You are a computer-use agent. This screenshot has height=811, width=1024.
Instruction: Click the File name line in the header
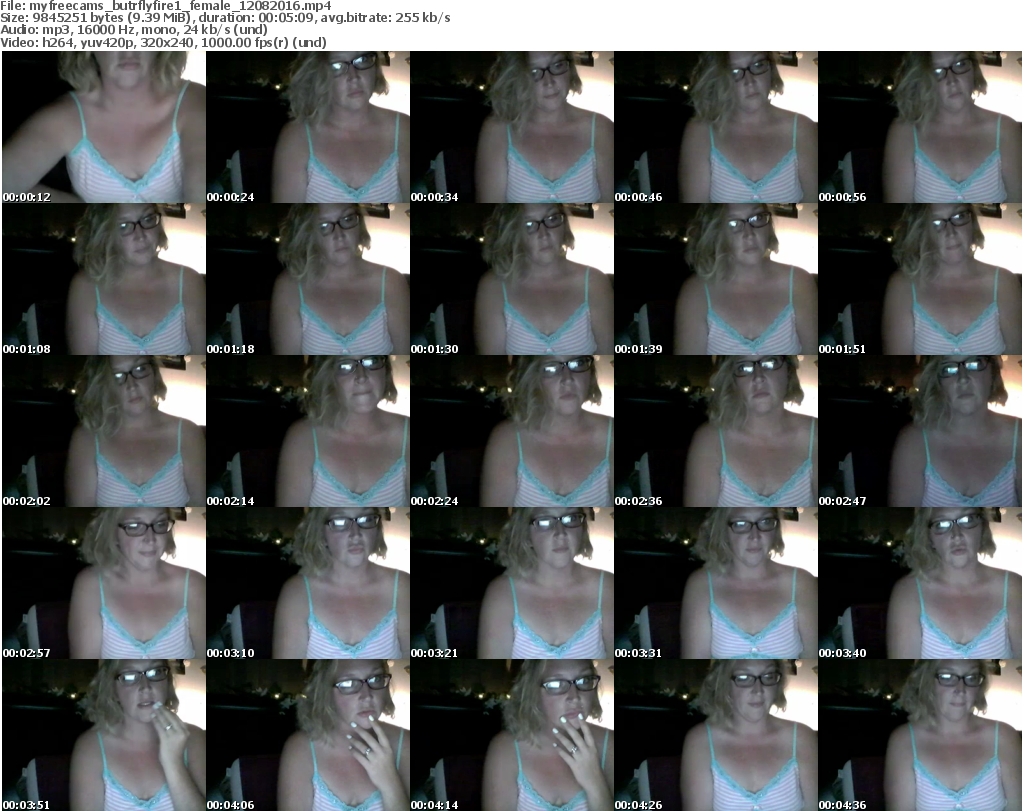166,6
